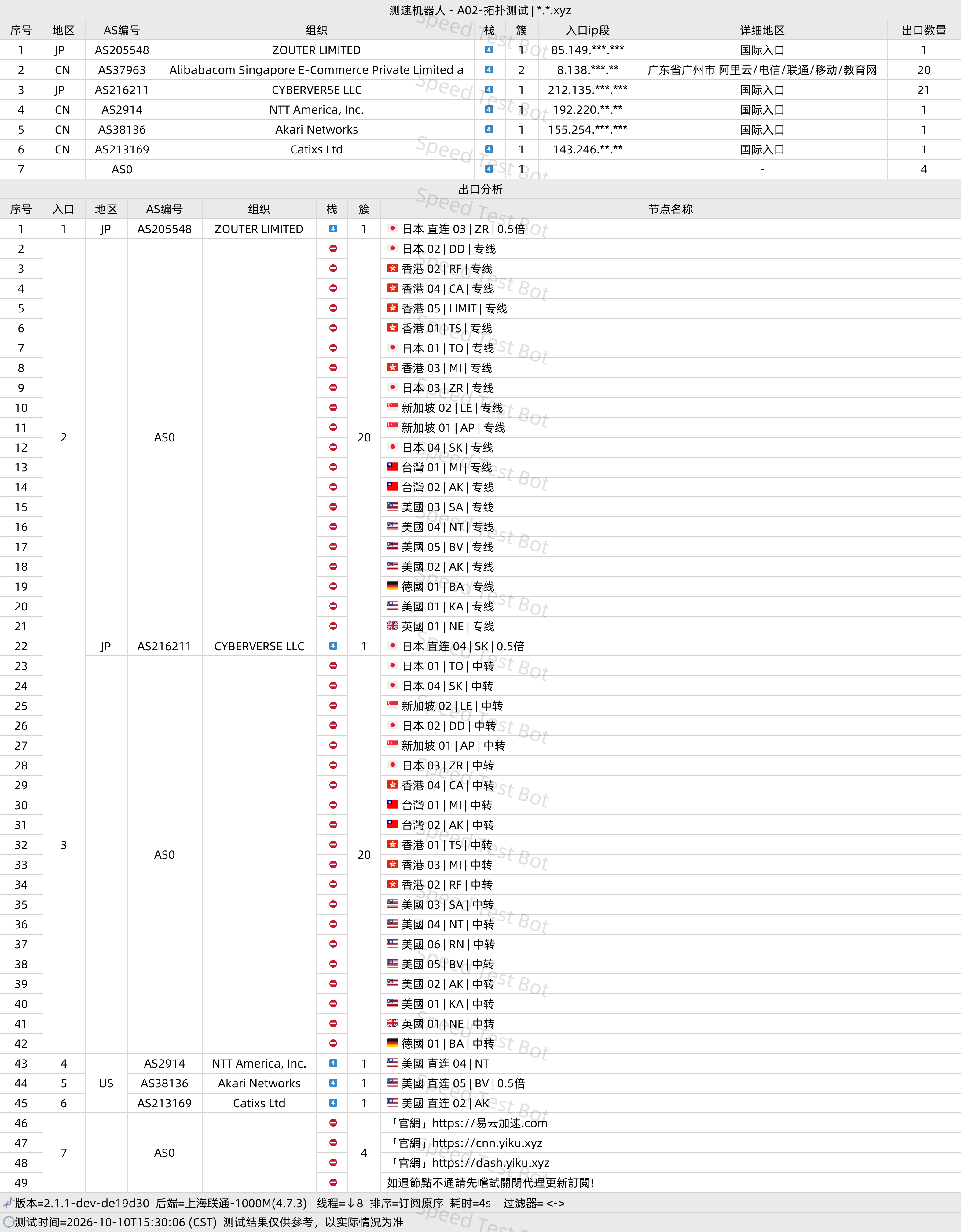Click the 详细地区 column header
Viewport: 961px width, 1232px height.
762,31
